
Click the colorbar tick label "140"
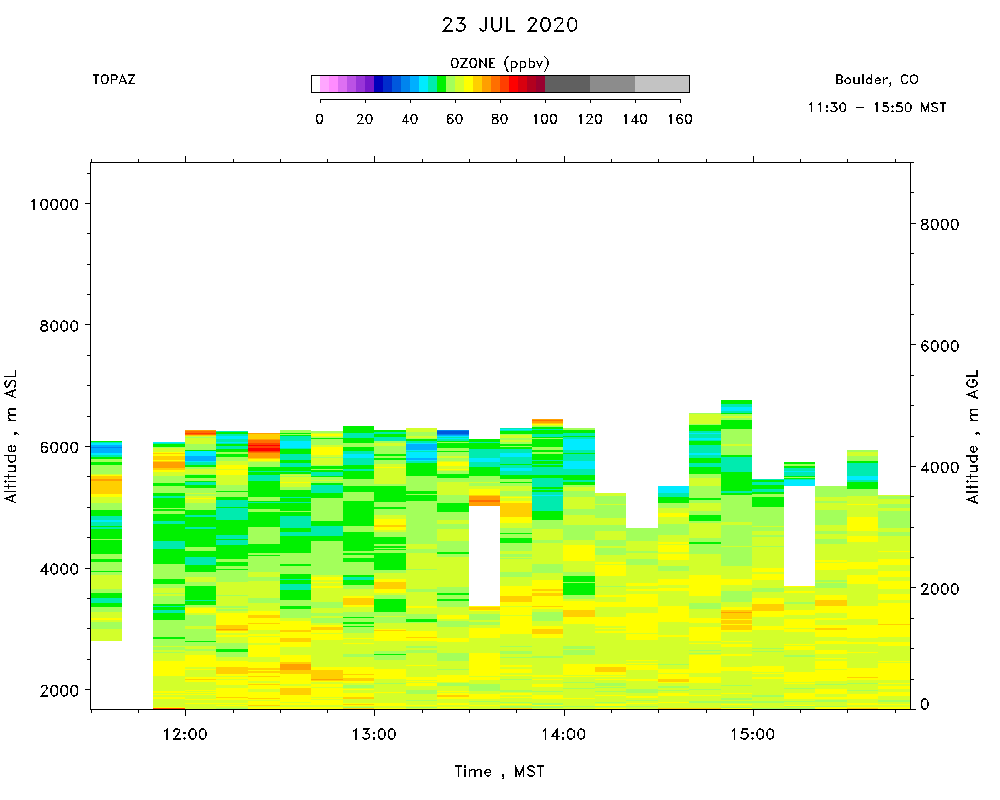(x=635, y=119)
